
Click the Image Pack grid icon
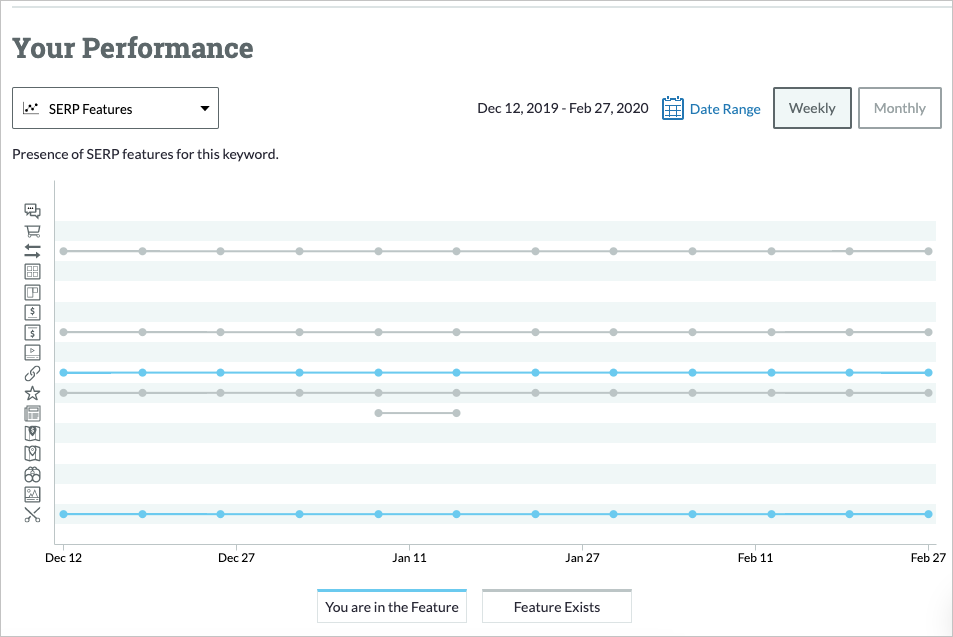click(32, 271)
